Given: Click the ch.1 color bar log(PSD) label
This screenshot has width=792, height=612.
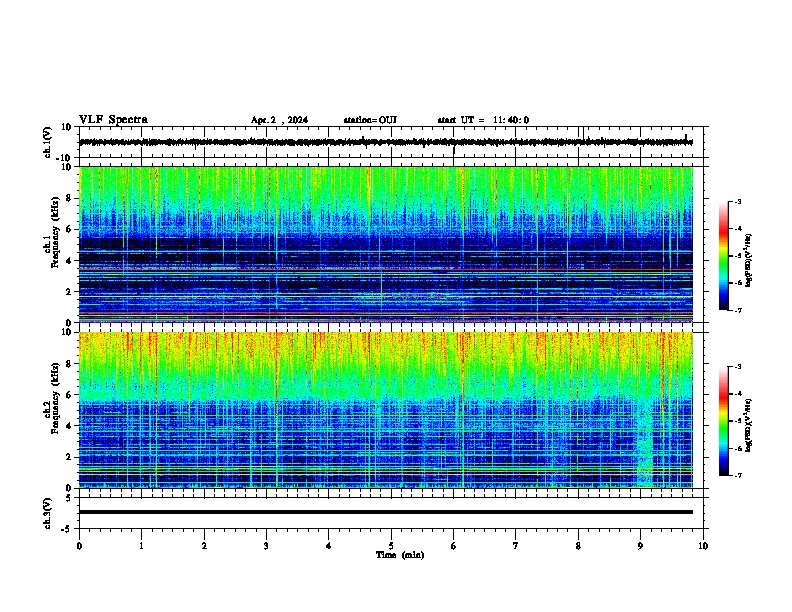Looking at the screenshot, I should (x=748, y=260).
